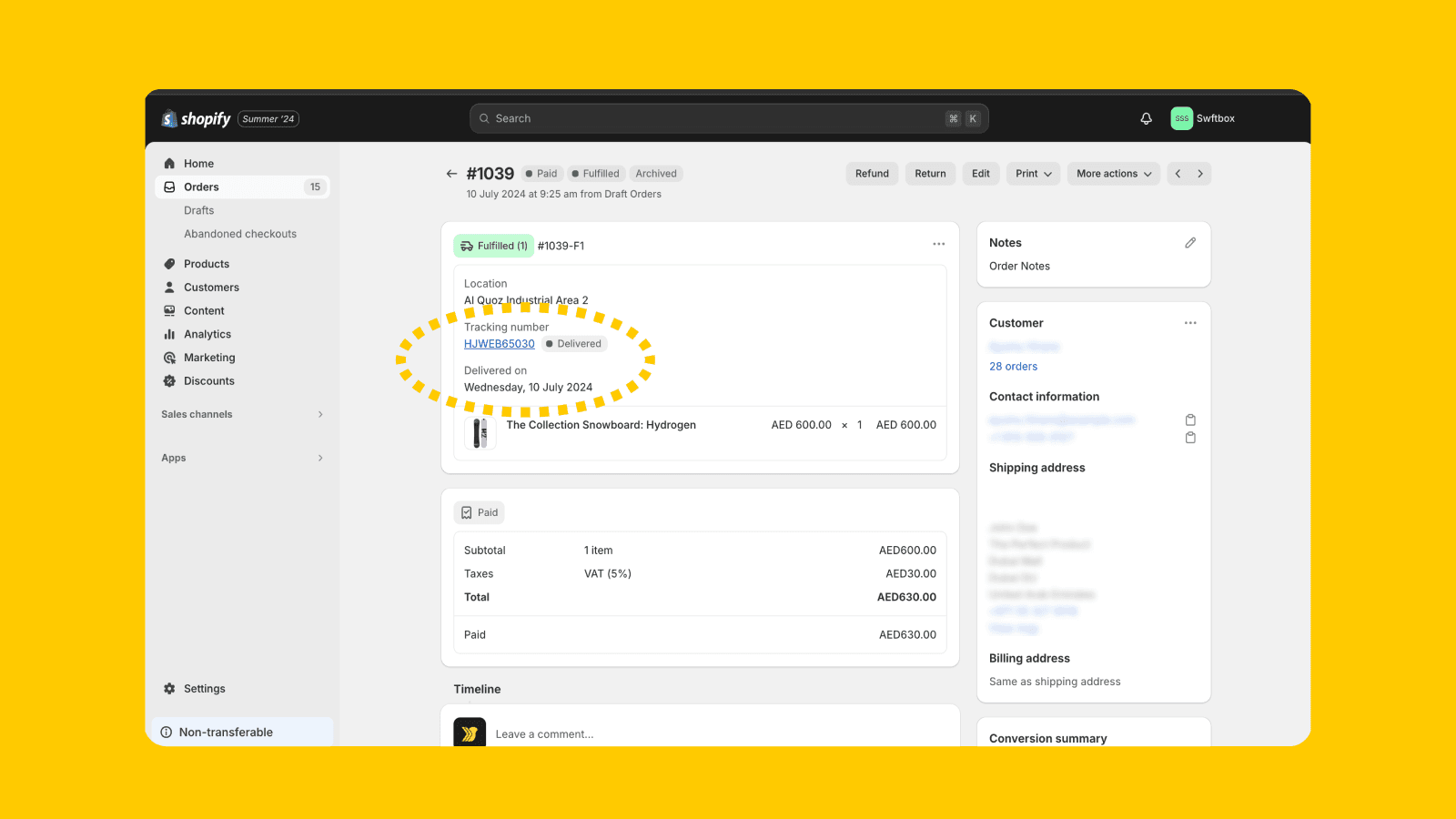The height and width of the screenshot is (819, 1456).
Task: Open the More actions dropdown
Action: click(x=1113, y=173)
